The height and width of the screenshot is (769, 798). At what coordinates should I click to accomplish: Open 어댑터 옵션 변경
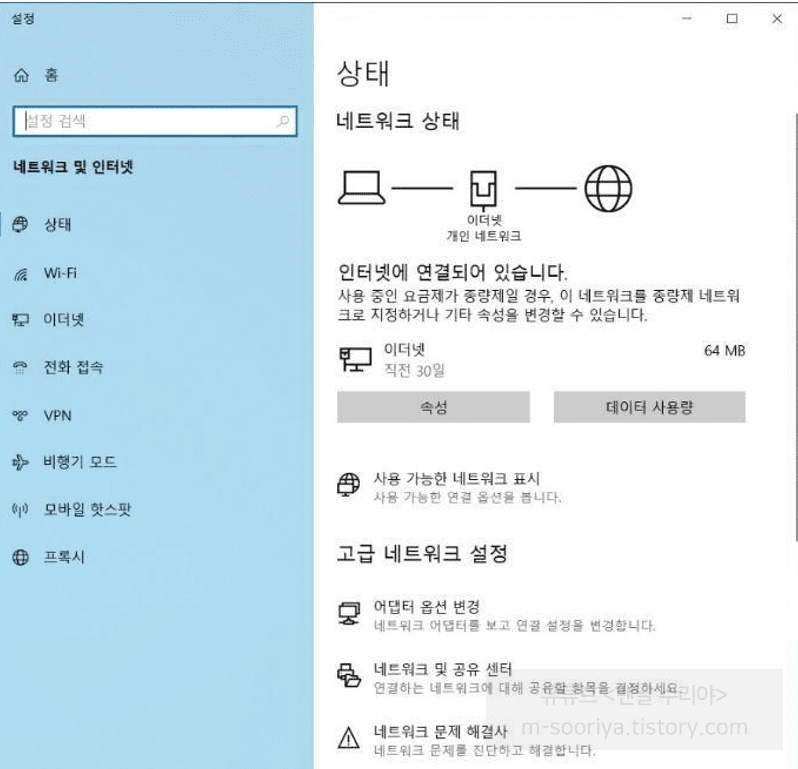[426, 607]
